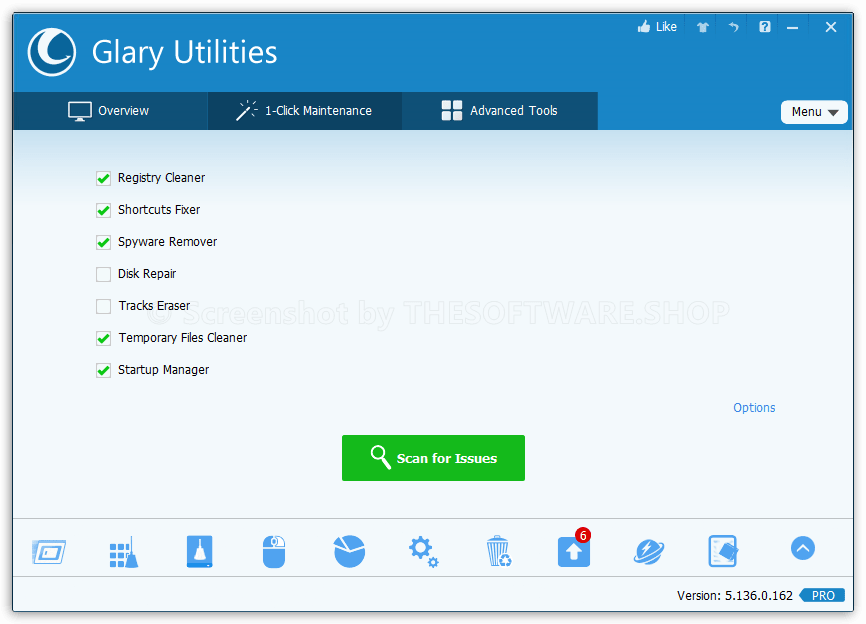This screenshot has width=866, height=624.
Task: Enable the Disk Repair checkbox
Action: pos(103,274)
